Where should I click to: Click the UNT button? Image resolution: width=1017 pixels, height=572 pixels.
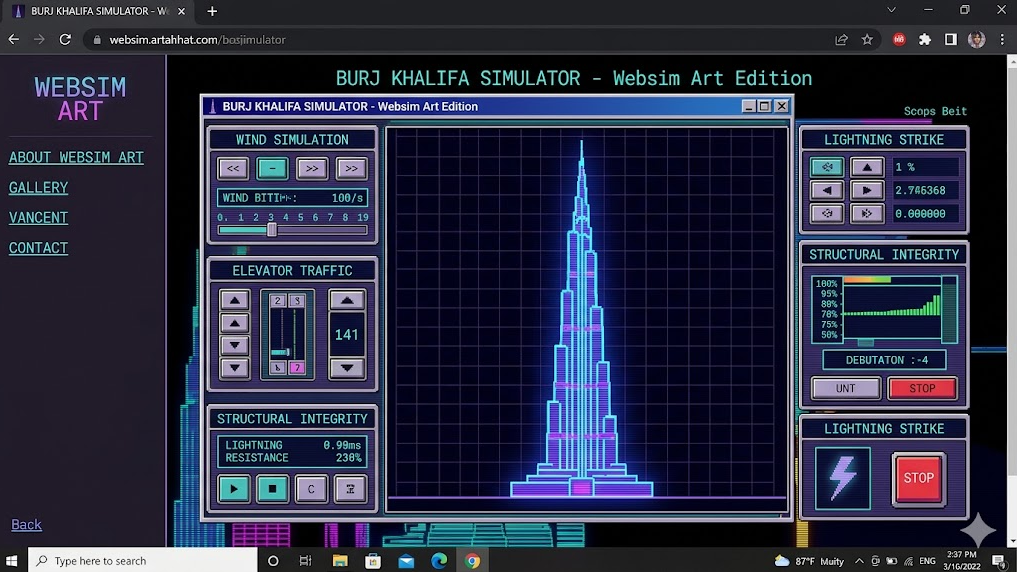click(x=846, y=388)
